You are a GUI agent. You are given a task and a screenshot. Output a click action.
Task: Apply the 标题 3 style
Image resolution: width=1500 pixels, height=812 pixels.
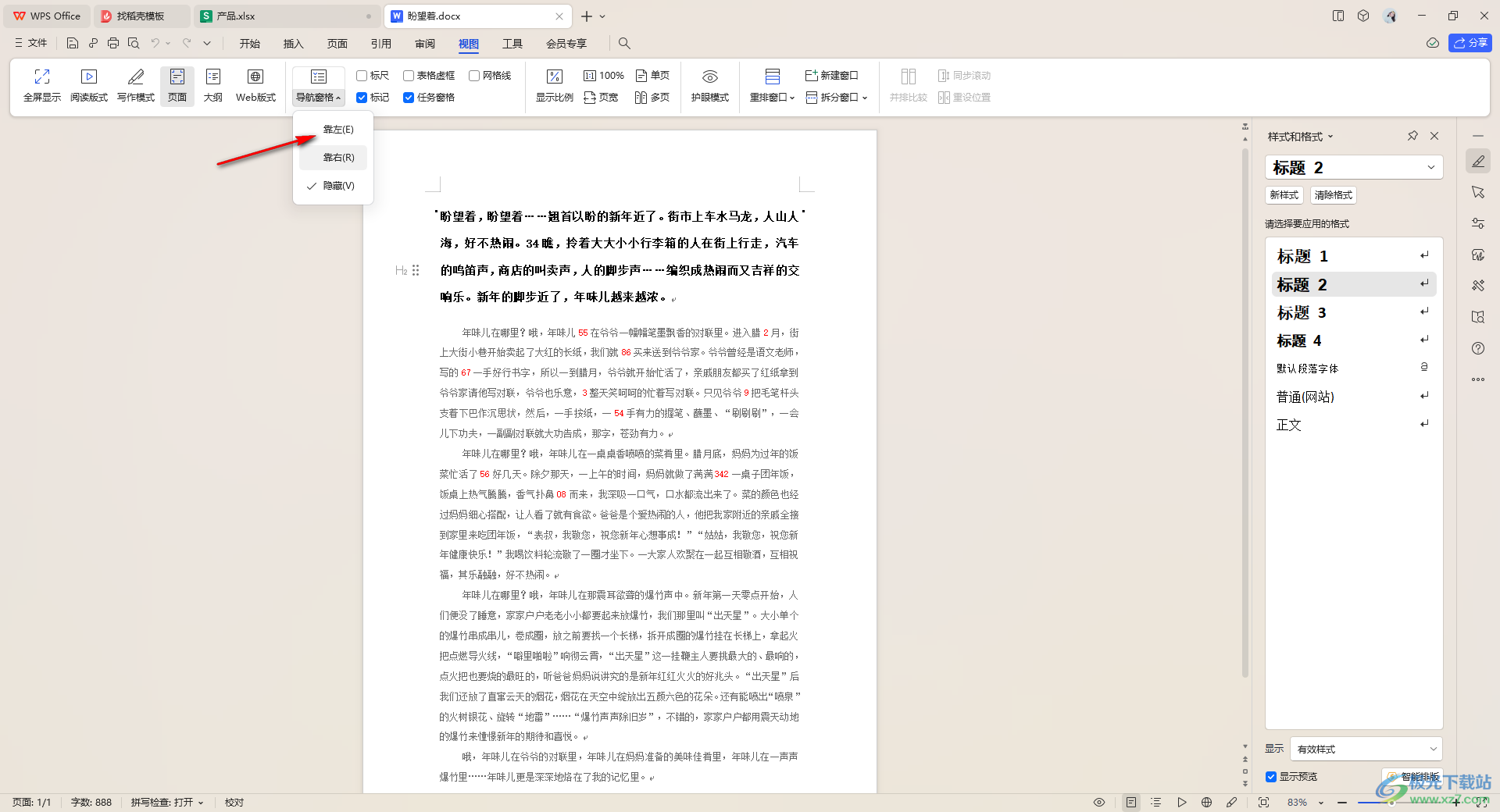pos(1353,312)
